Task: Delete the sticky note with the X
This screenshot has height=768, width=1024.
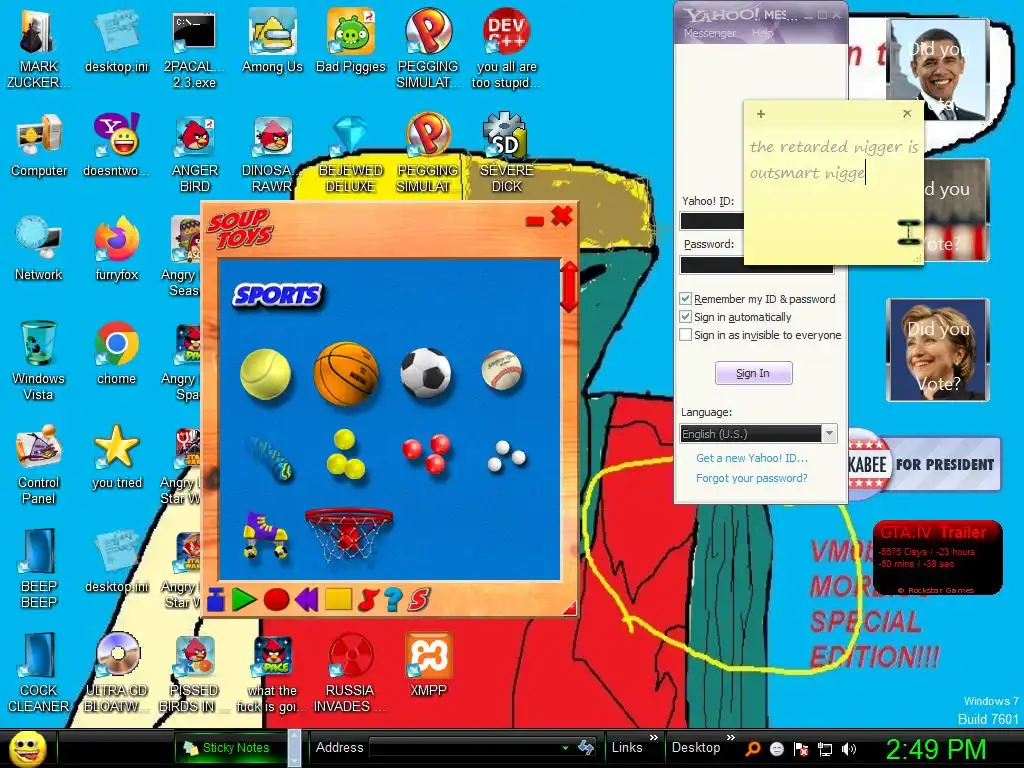Action: [907, 114]
